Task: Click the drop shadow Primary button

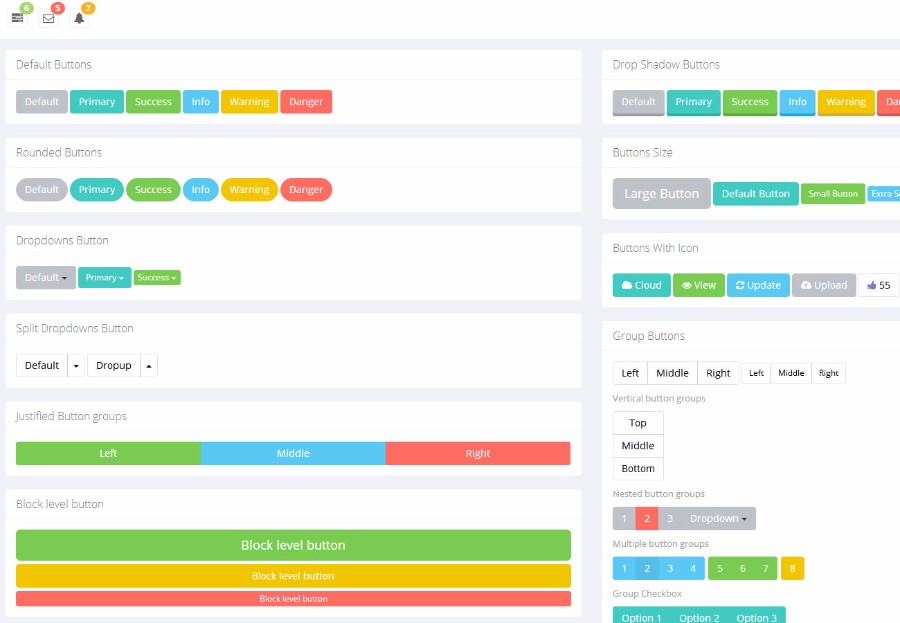Action: pyautogui.click(x=693, y=102)
